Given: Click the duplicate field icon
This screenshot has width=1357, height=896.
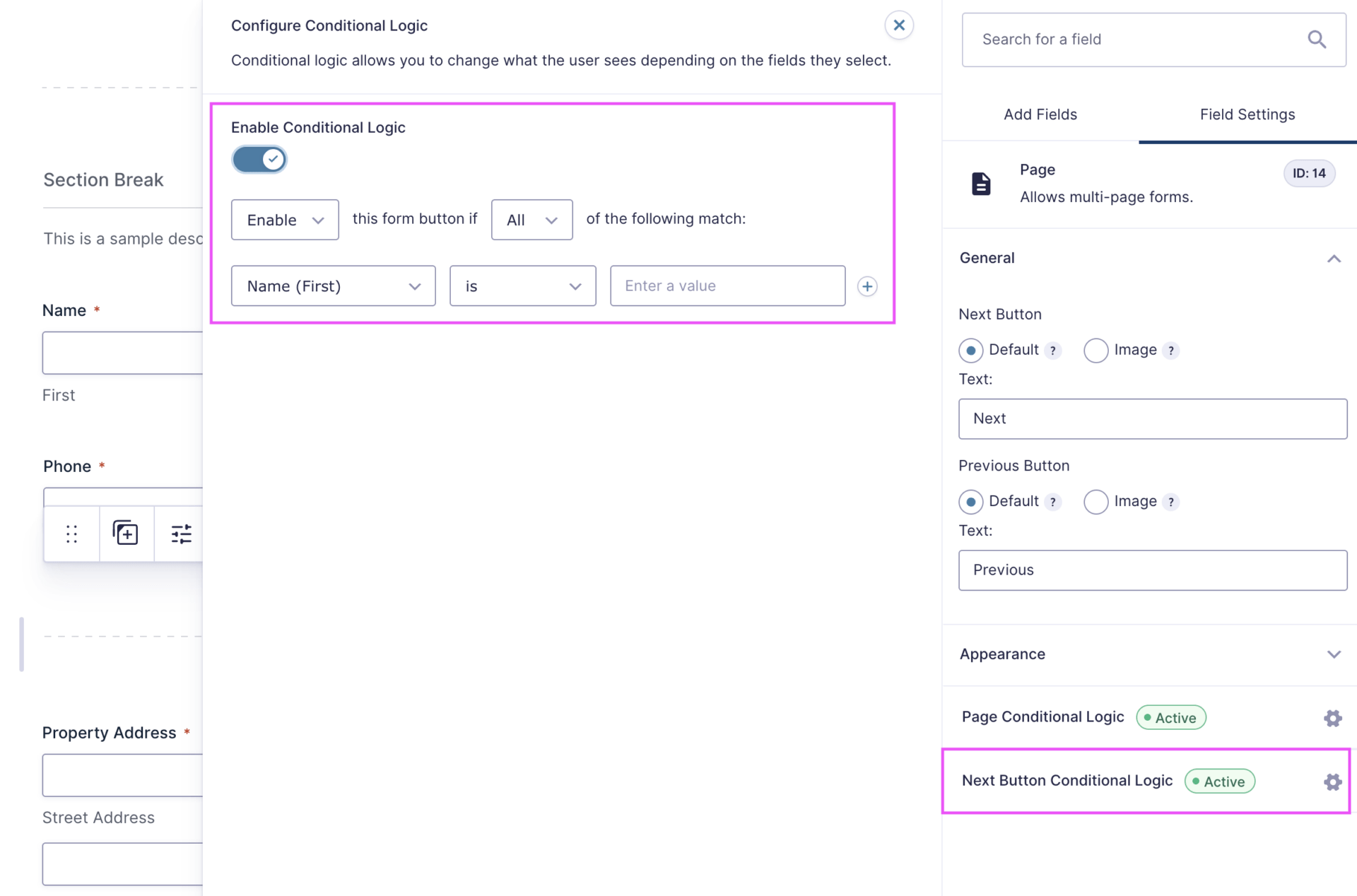Looking at the screenshot, I should point(126,534).
